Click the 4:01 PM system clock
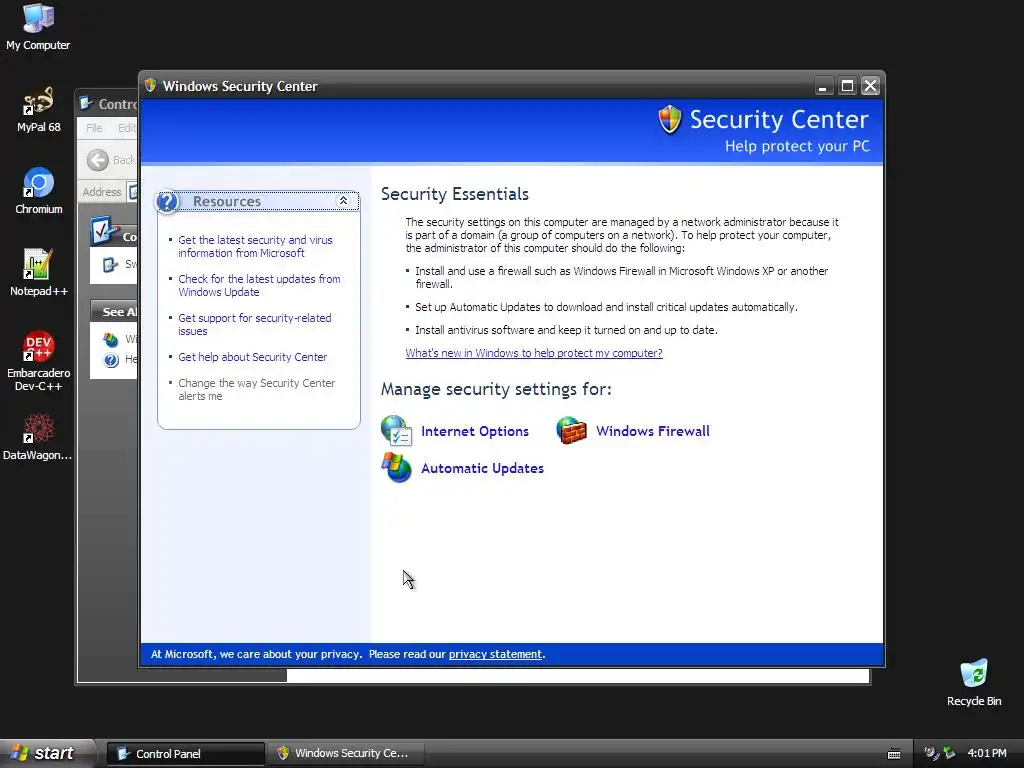Viewport: 1024px width, 768px height. pos(987,754)
